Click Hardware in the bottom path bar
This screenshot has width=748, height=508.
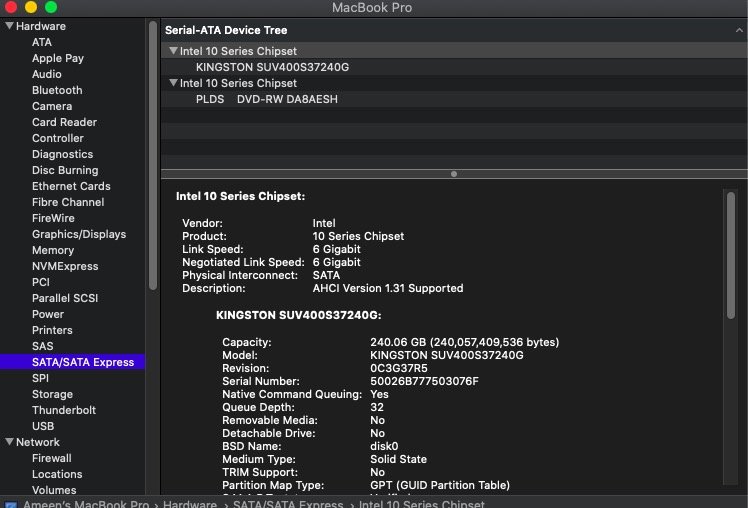point(190,504)
